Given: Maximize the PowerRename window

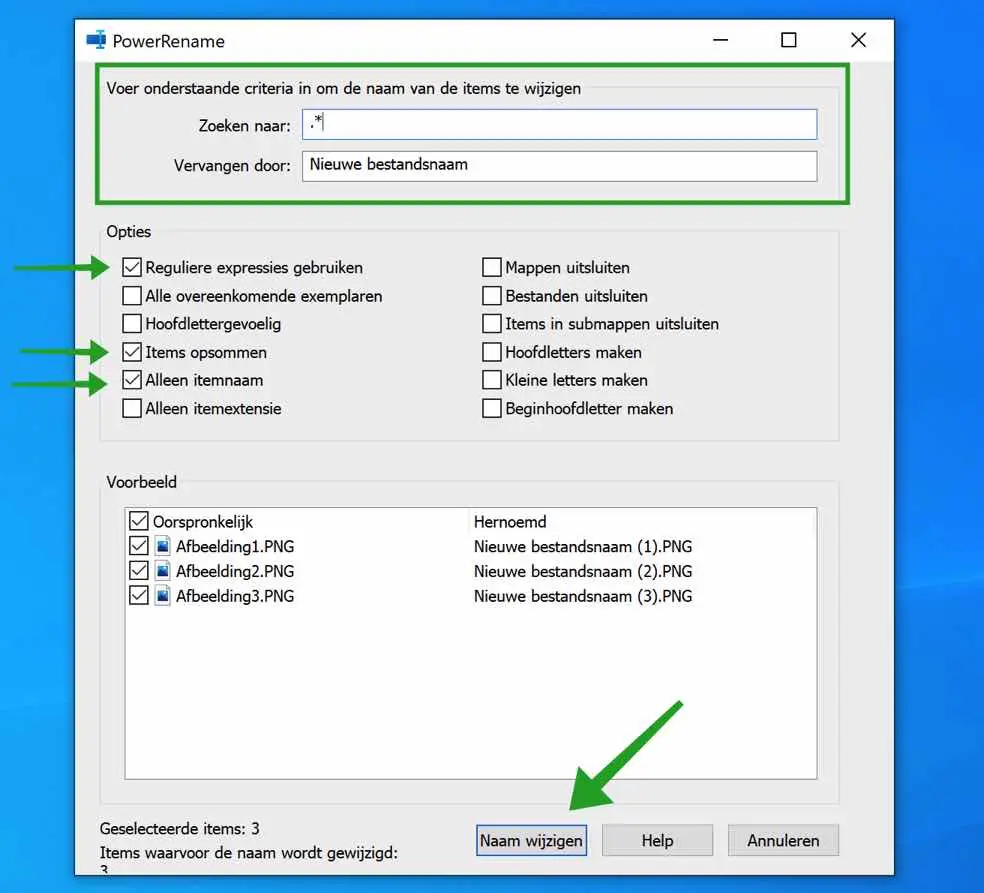Looking at the screenshot, I should pos(789,40).
